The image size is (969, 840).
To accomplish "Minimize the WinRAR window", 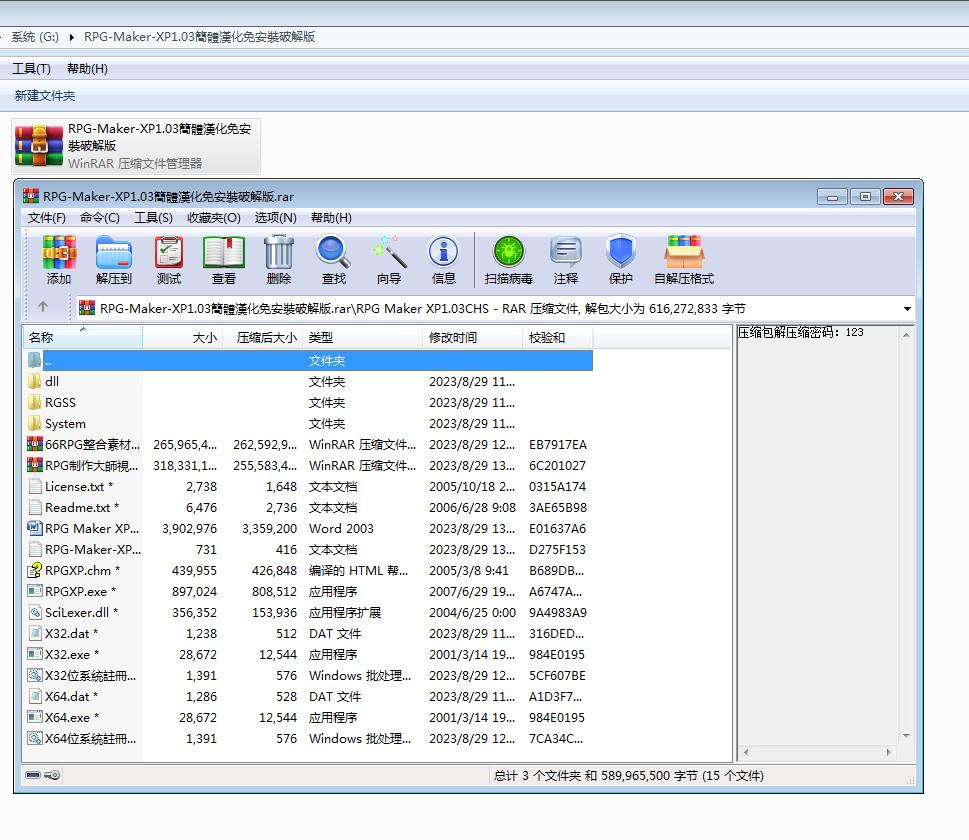I will (832, 197).
